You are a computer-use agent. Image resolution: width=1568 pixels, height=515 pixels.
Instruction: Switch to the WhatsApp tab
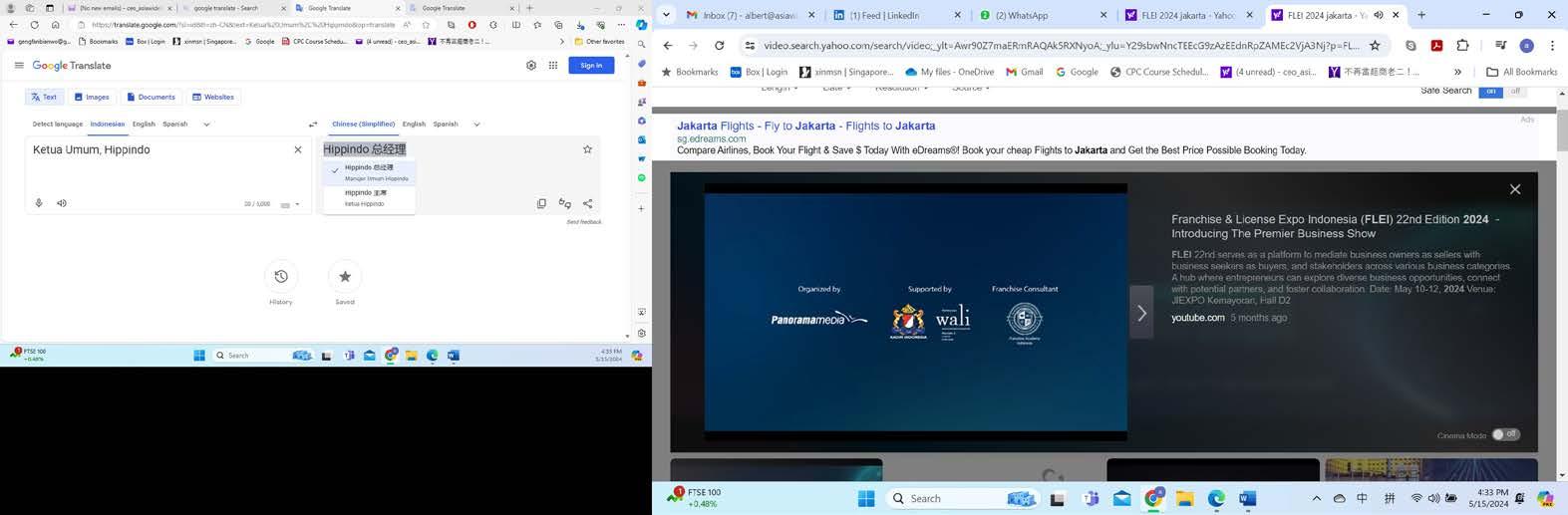pos(1041,15)
